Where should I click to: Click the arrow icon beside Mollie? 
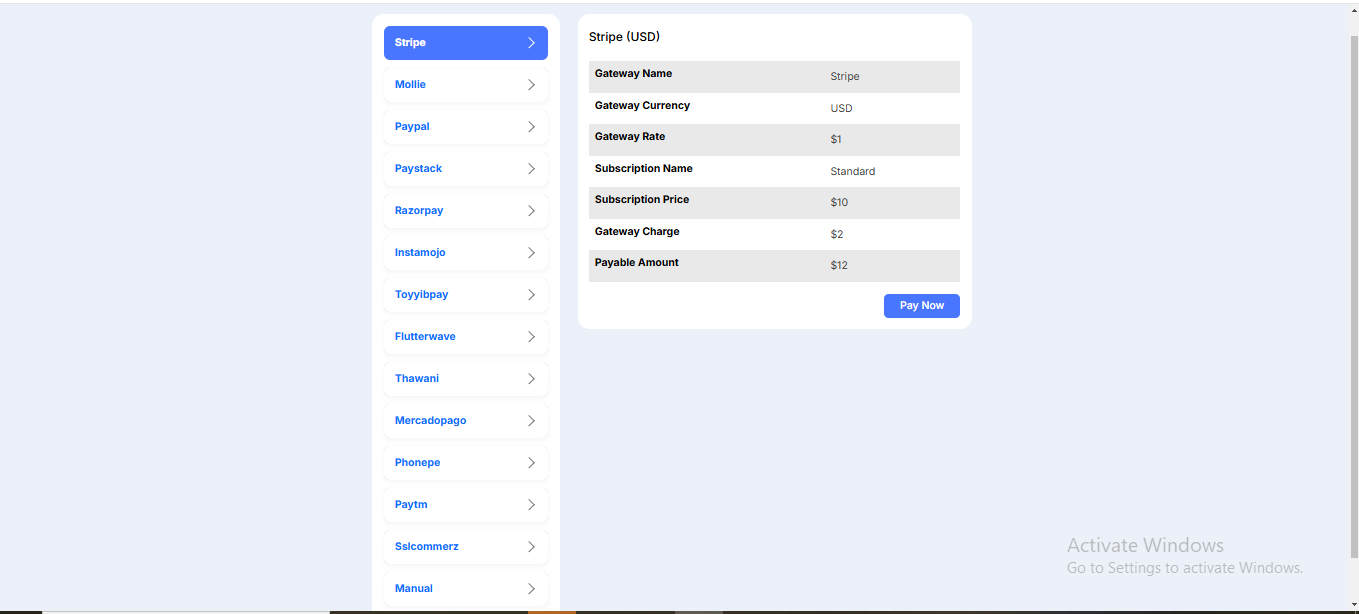pos(531,85)
